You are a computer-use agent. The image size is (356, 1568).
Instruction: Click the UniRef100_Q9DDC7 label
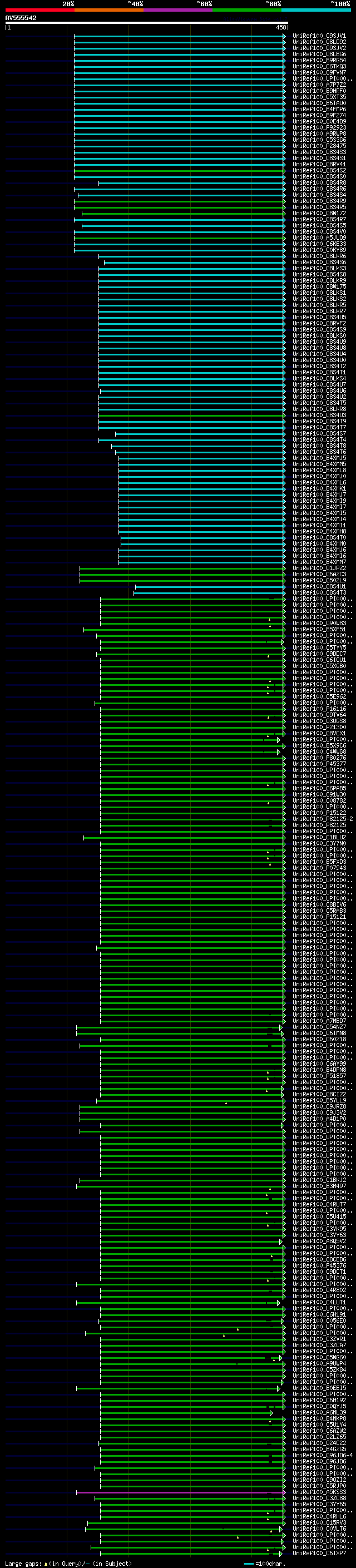click(319, 654)
